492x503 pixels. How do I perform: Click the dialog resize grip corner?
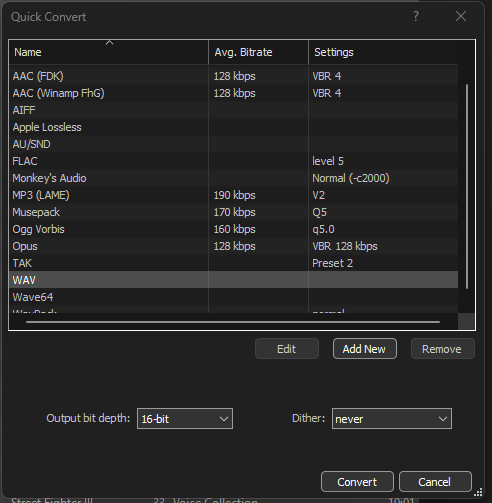[478, 492]
